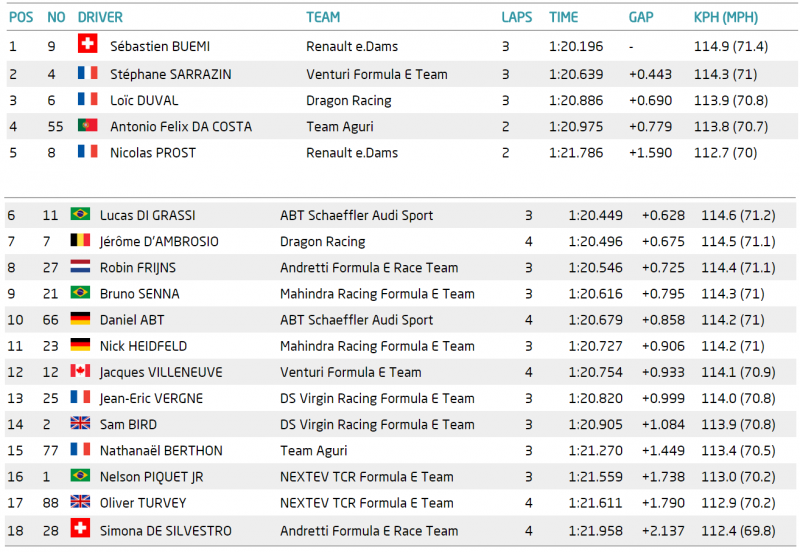Click the POS column header

click(x=21, y=17)
